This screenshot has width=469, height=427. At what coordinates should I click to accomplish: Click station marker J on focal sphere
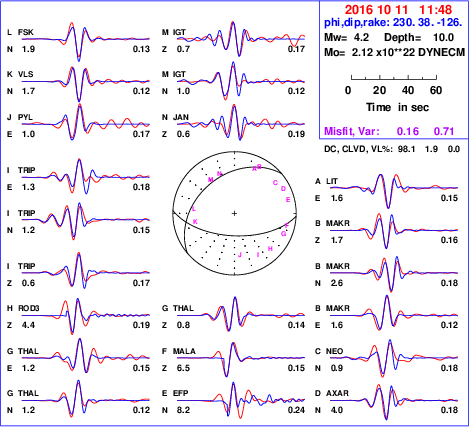[x=240, y=255]
